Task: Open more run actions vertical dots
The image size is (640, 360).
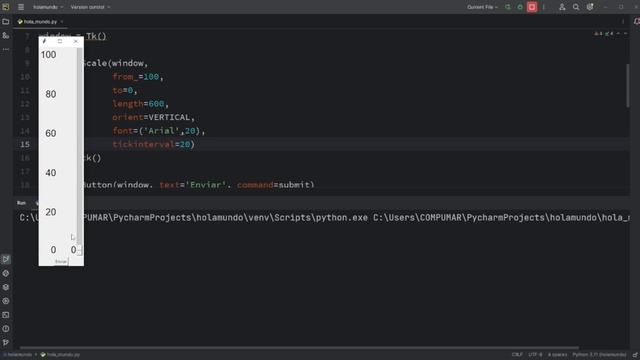Action: coord(544,7)
